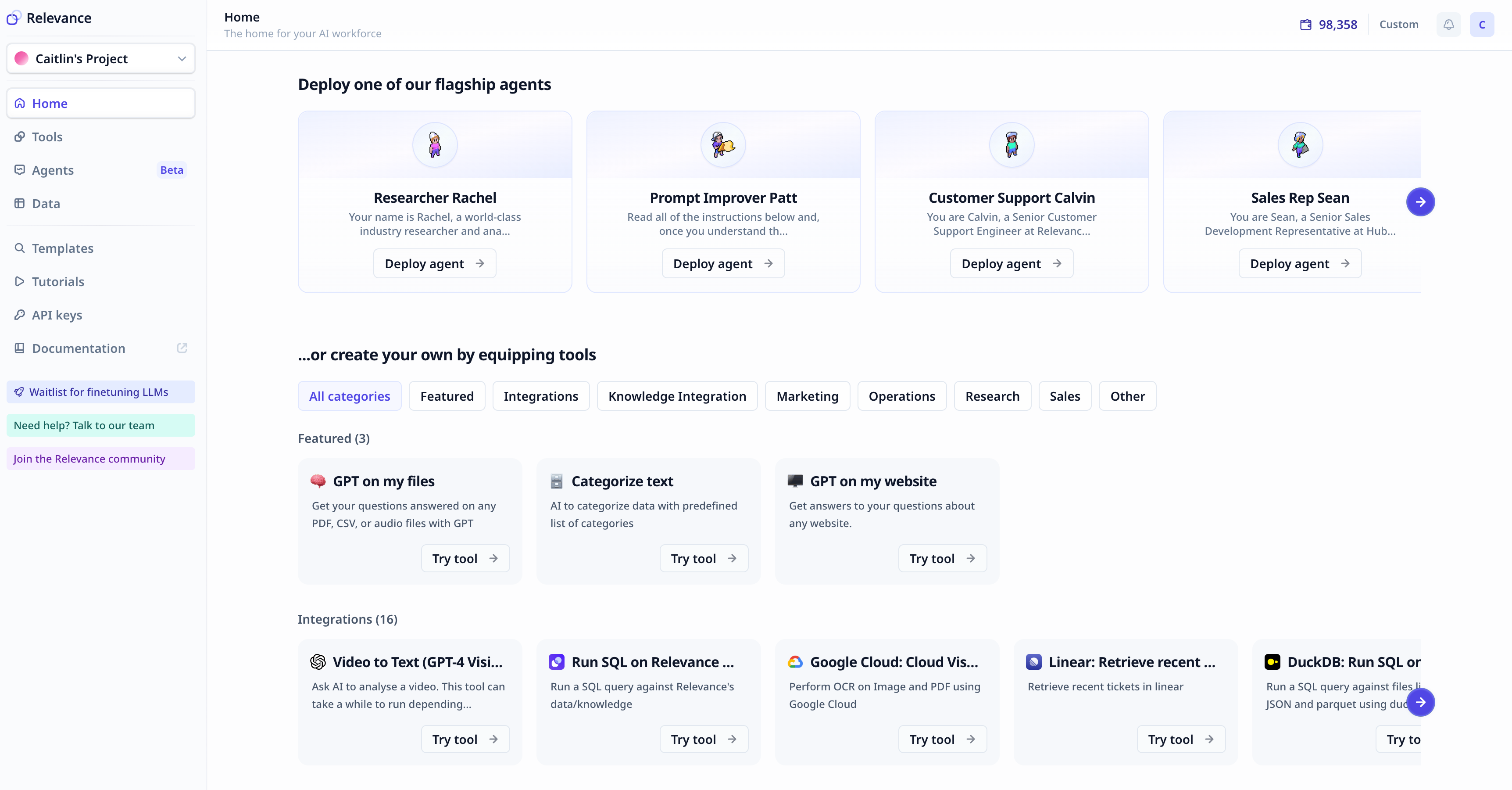Open the API keys sidebar icon

click(x=20, y=315)
